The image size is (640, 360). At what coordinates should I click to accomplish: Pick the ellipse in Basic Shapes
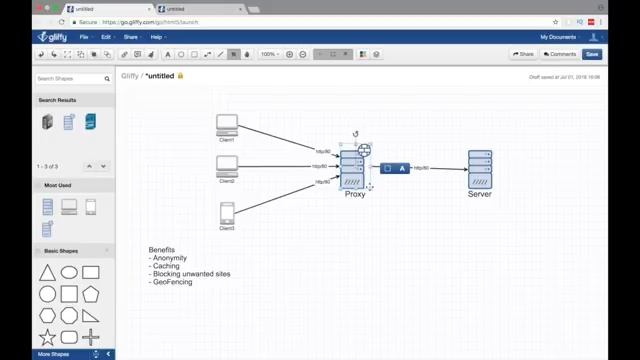[69, 272]
